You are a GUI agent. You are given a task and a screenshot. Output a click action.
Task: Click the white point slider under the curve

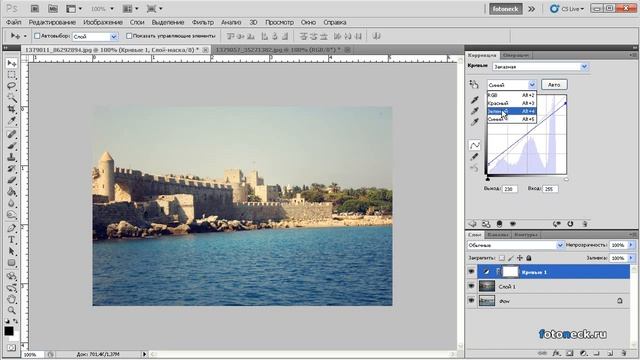point(566,179)
